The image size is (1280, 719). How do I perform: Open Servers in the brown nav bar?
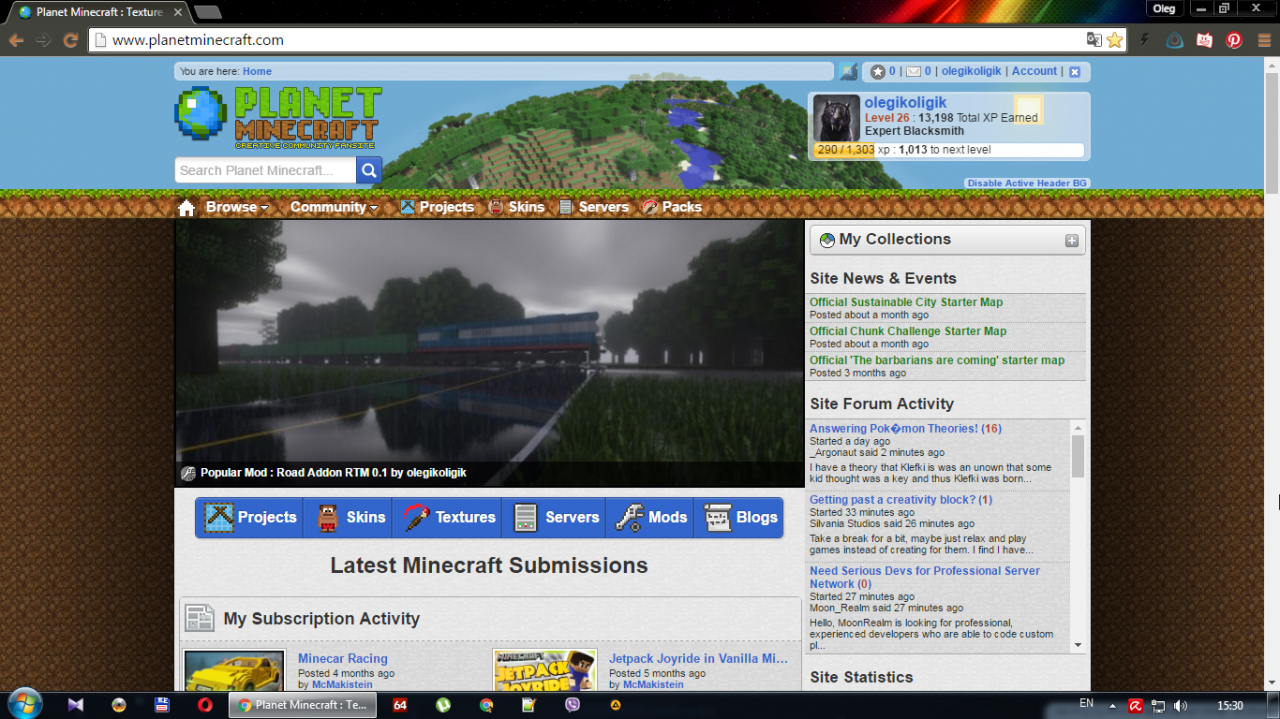594,207
